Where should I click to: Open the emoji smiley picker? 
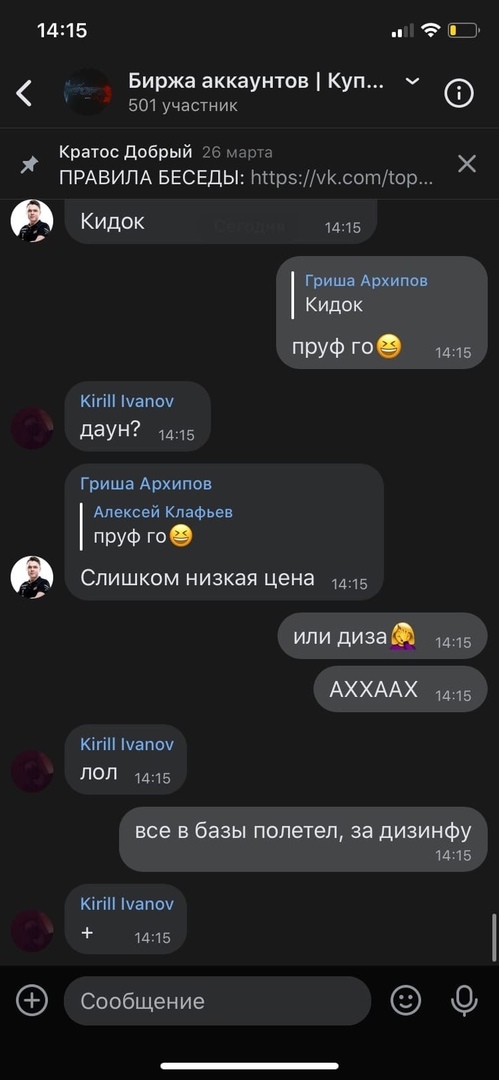[406, 1000]
